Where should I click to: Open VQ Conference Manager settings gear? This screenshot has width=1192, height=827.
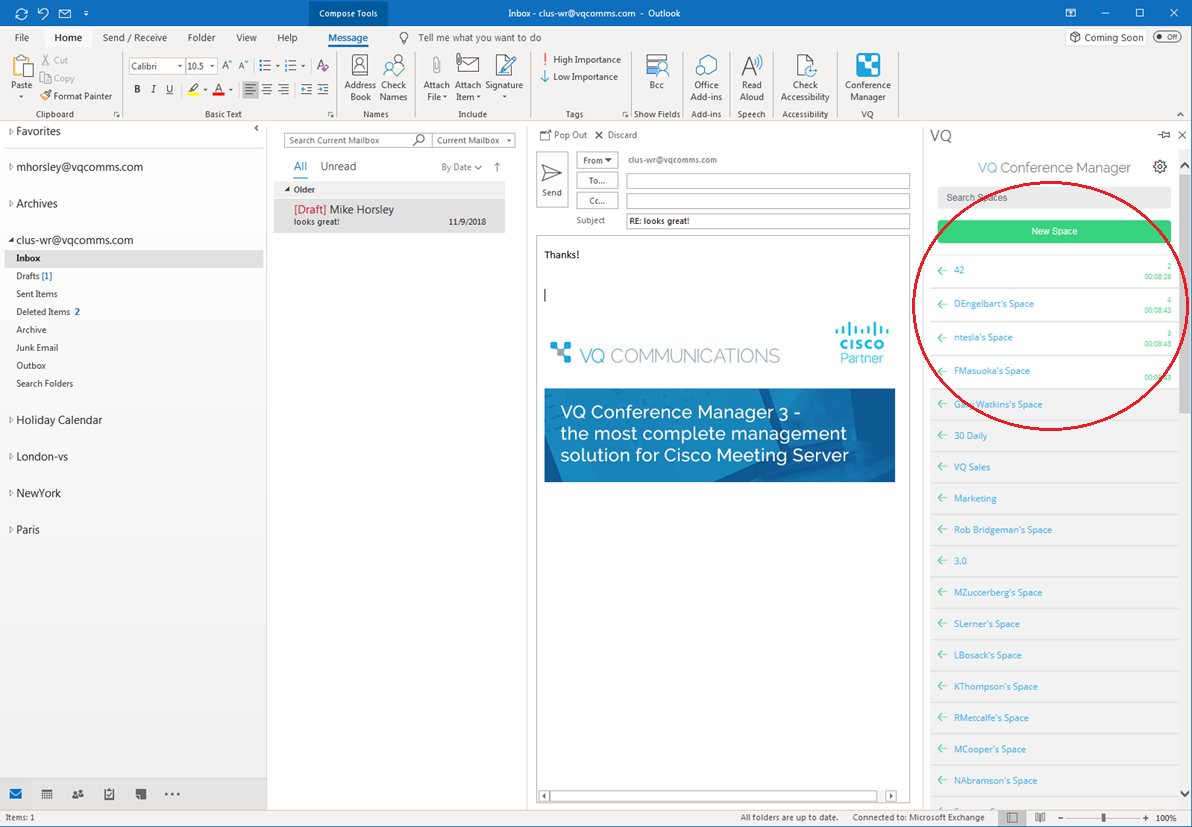click(x=1159, y=166)
